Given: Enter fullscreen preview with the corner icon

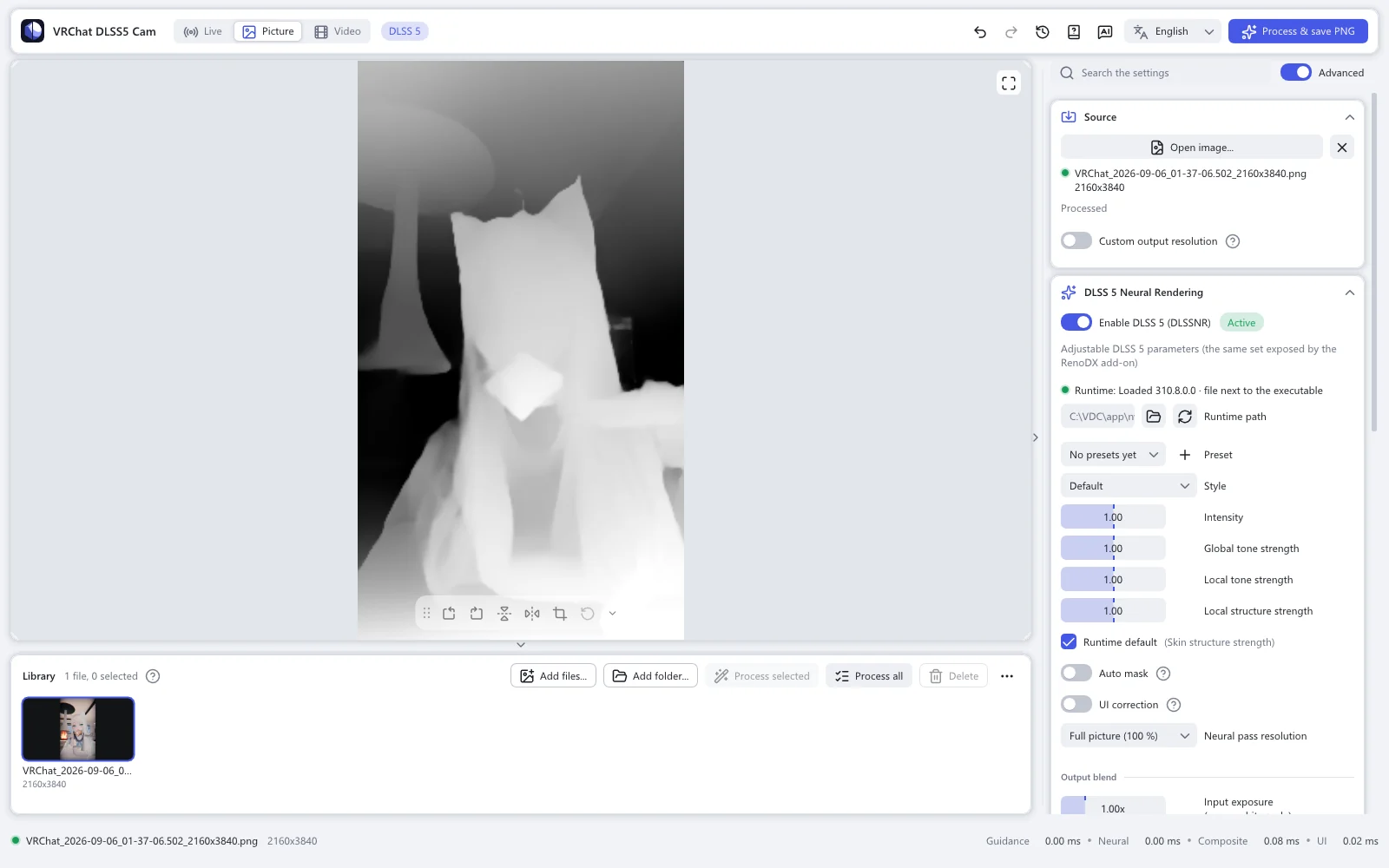Looking at the screenshot, I should tap(1009, 83).
